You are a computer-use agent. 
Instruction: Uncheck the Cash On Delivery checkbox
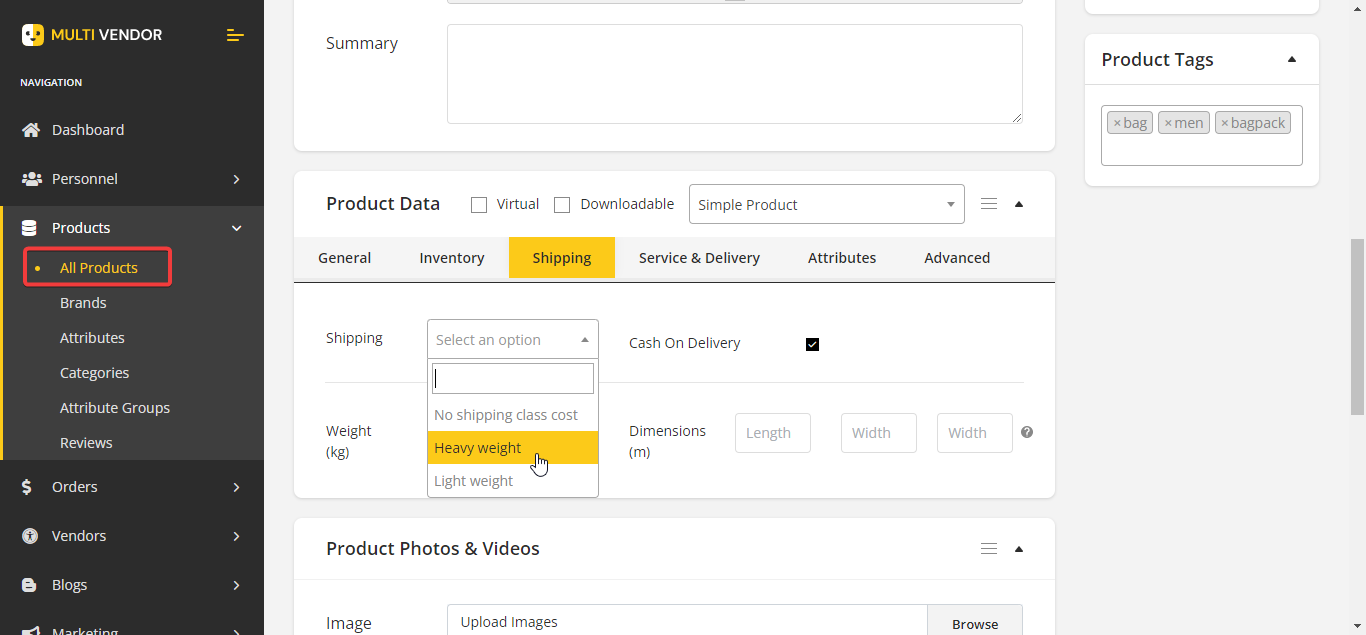[812, 344]
